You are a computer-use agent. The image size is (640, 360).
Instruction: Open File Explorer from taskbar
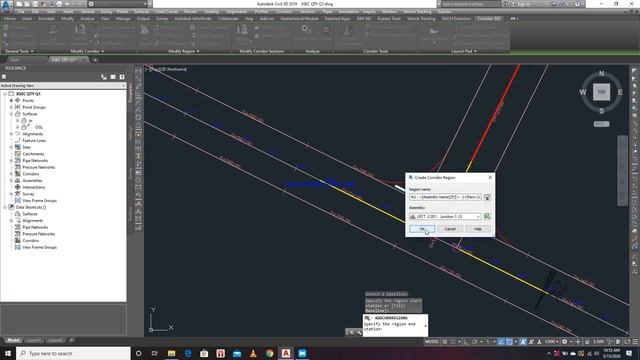pyautogui.click(x=171, y=353)
